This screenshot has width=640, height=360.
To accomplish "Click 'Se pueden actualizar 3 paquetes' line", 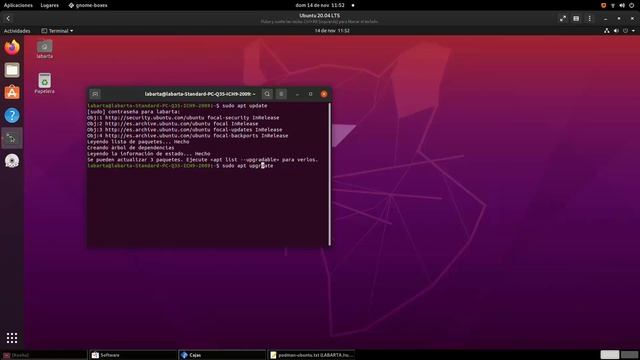I will click(202, 160).
